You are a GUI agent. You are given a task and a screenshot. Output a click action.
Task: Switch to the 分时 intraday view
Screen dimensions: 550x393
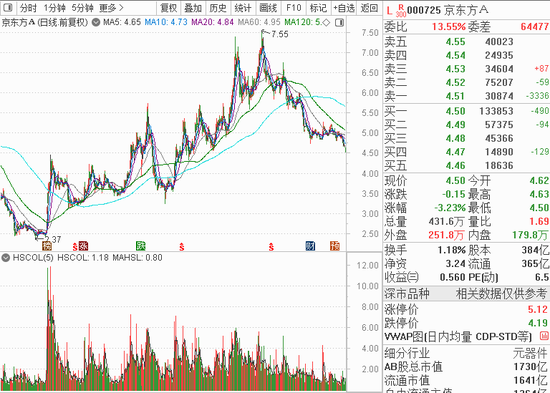(28, 7)
